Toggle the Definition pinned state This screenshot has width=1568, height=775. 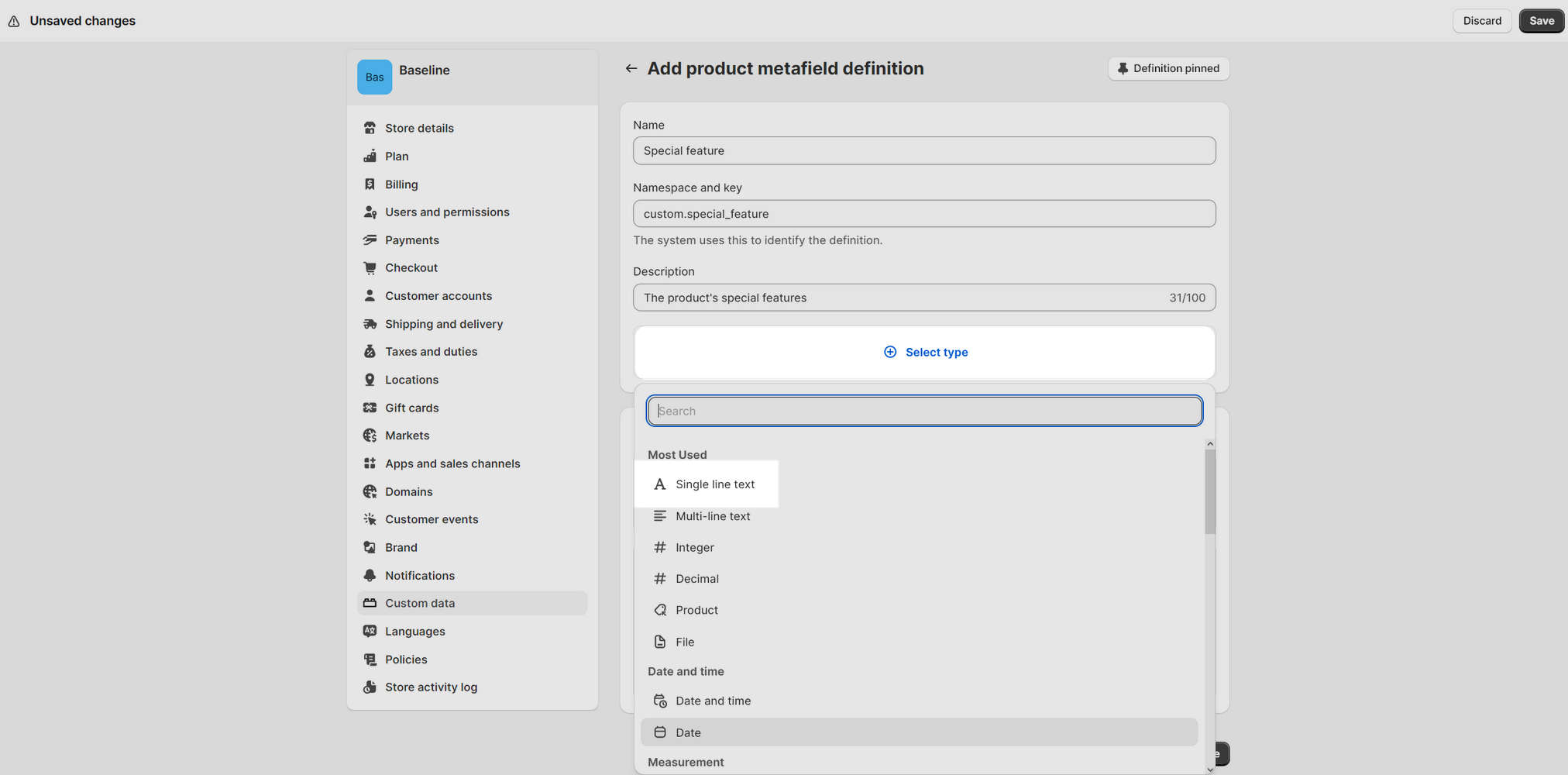(x=1168, y=68)
